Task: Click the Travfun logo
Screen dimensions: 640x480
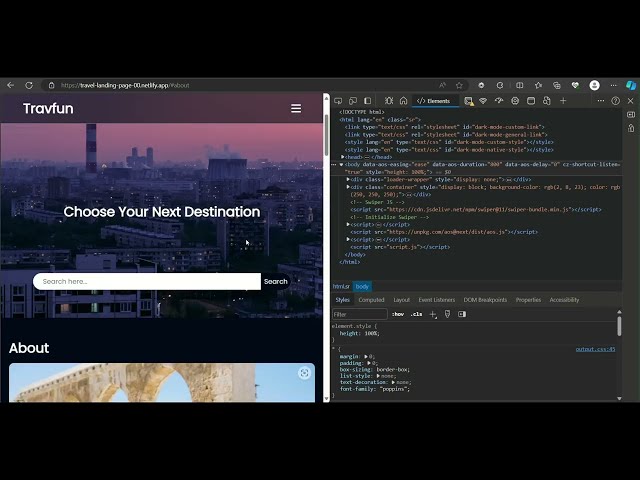Action: tap(48, 109)
